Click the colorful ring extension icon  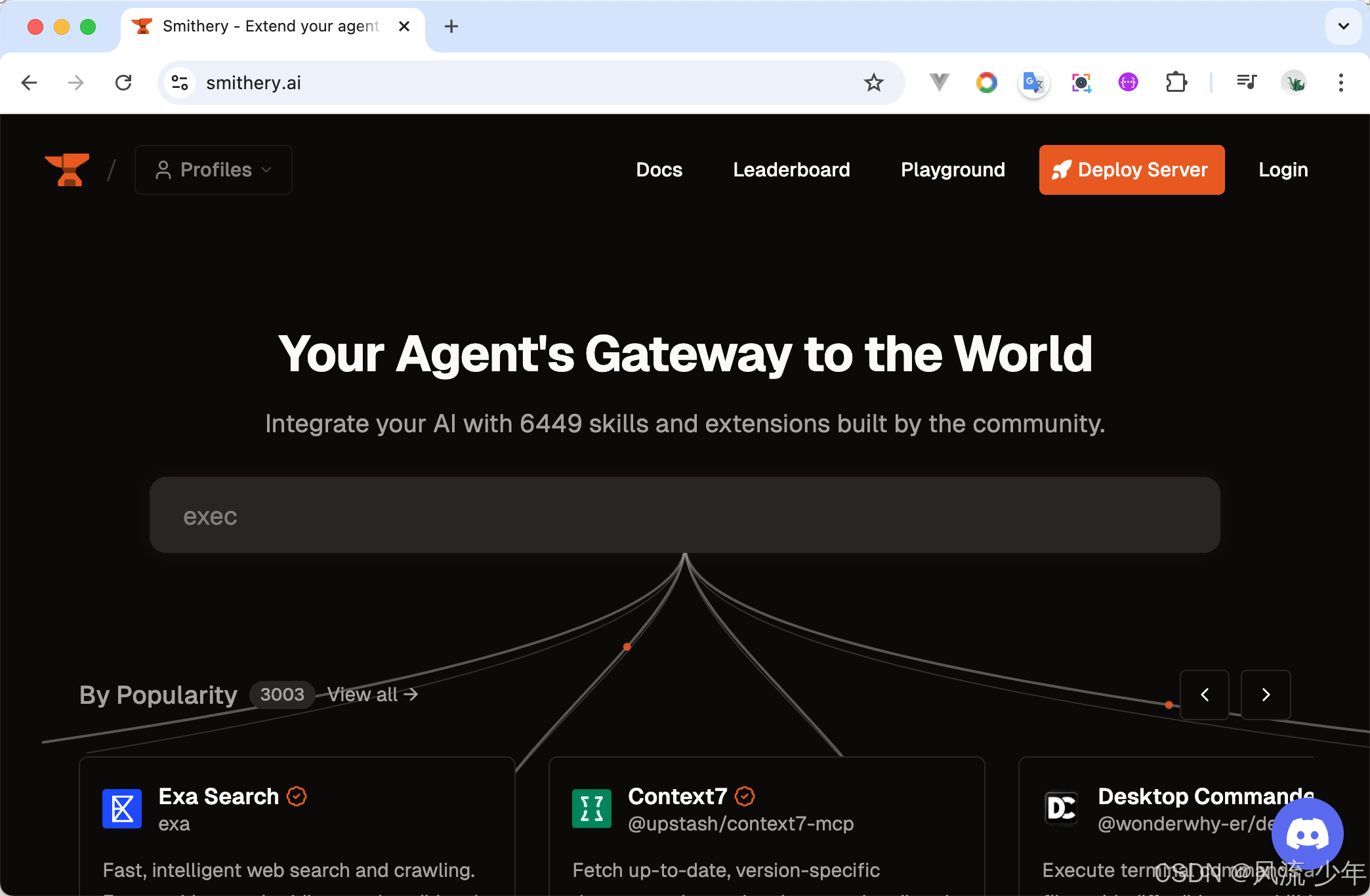point(986,83)
